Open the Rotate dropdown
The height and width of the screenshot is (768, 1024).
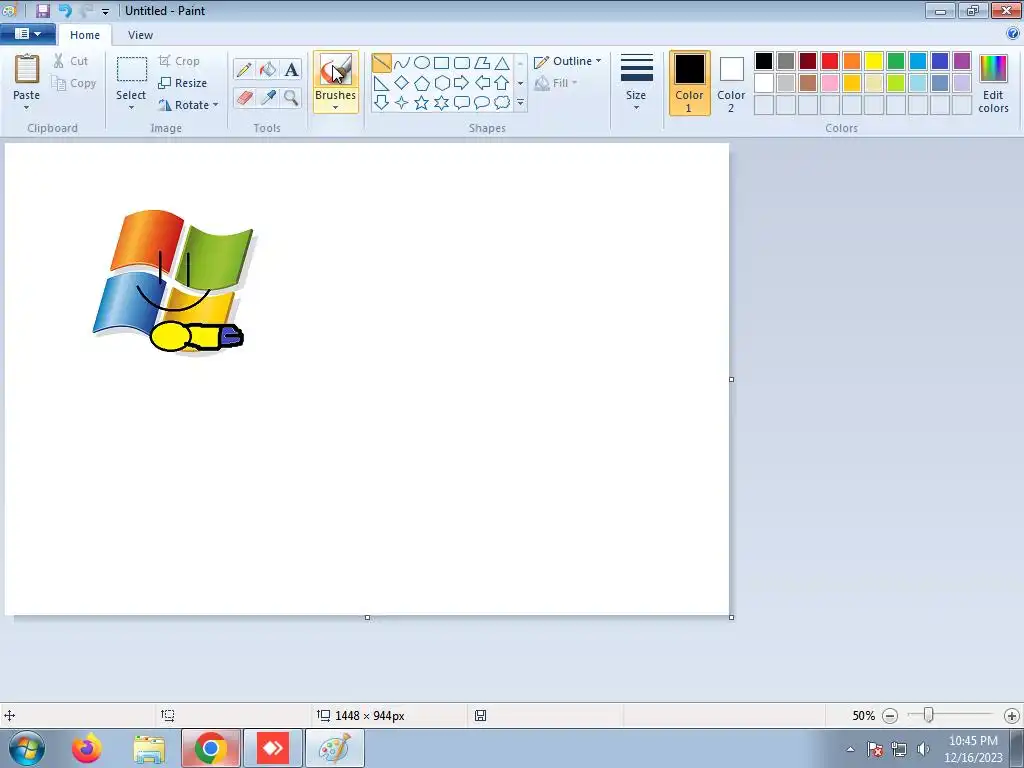point(188,105)
